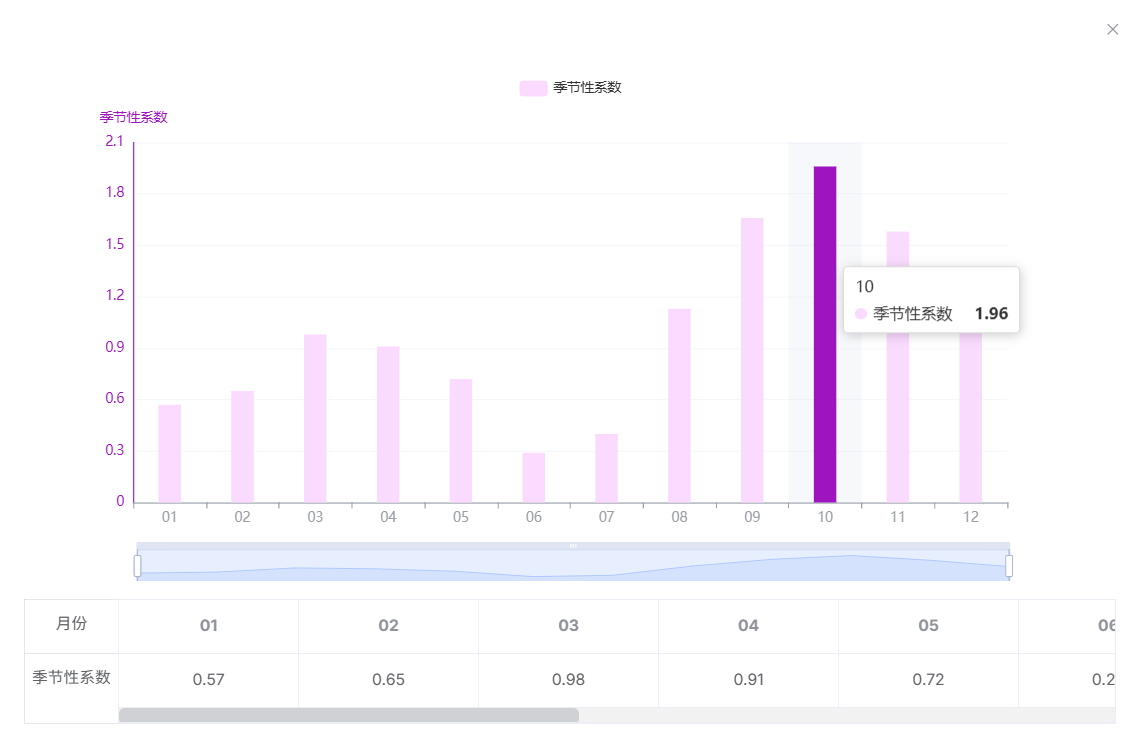The width and height of the screenshot is (1137, 750).
Task: Toggle the 季节性系数 legend series
Action: [571, 88]
